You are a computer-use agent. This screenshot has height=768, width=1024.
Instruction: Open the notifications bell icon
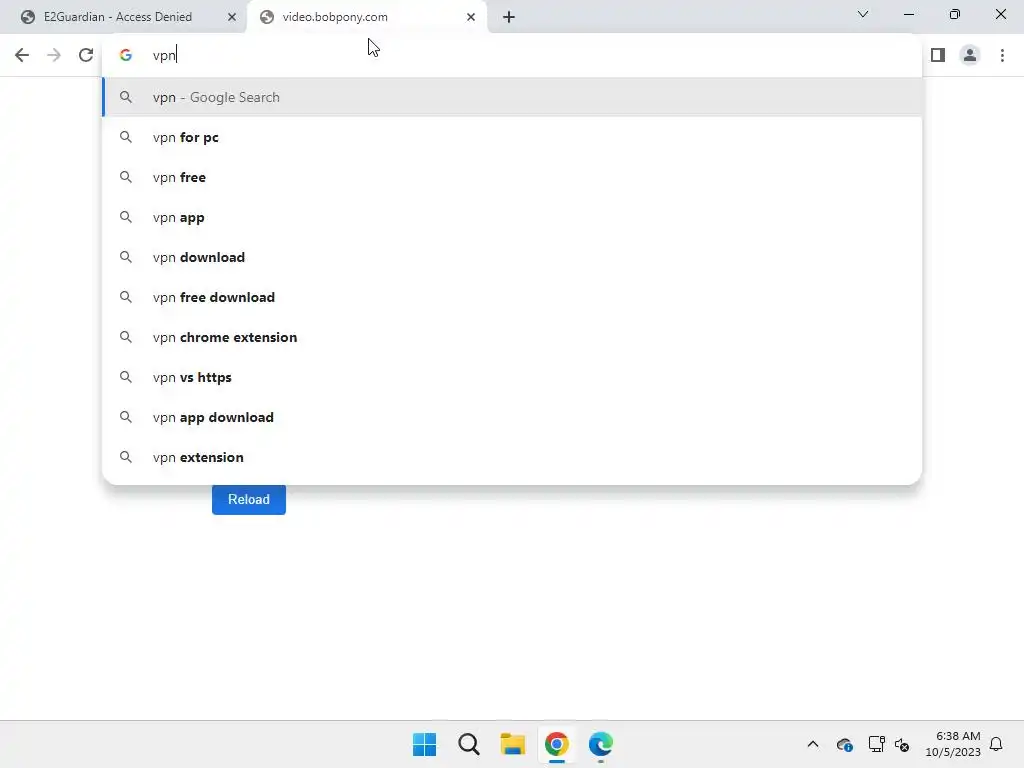tap(996, 744)
